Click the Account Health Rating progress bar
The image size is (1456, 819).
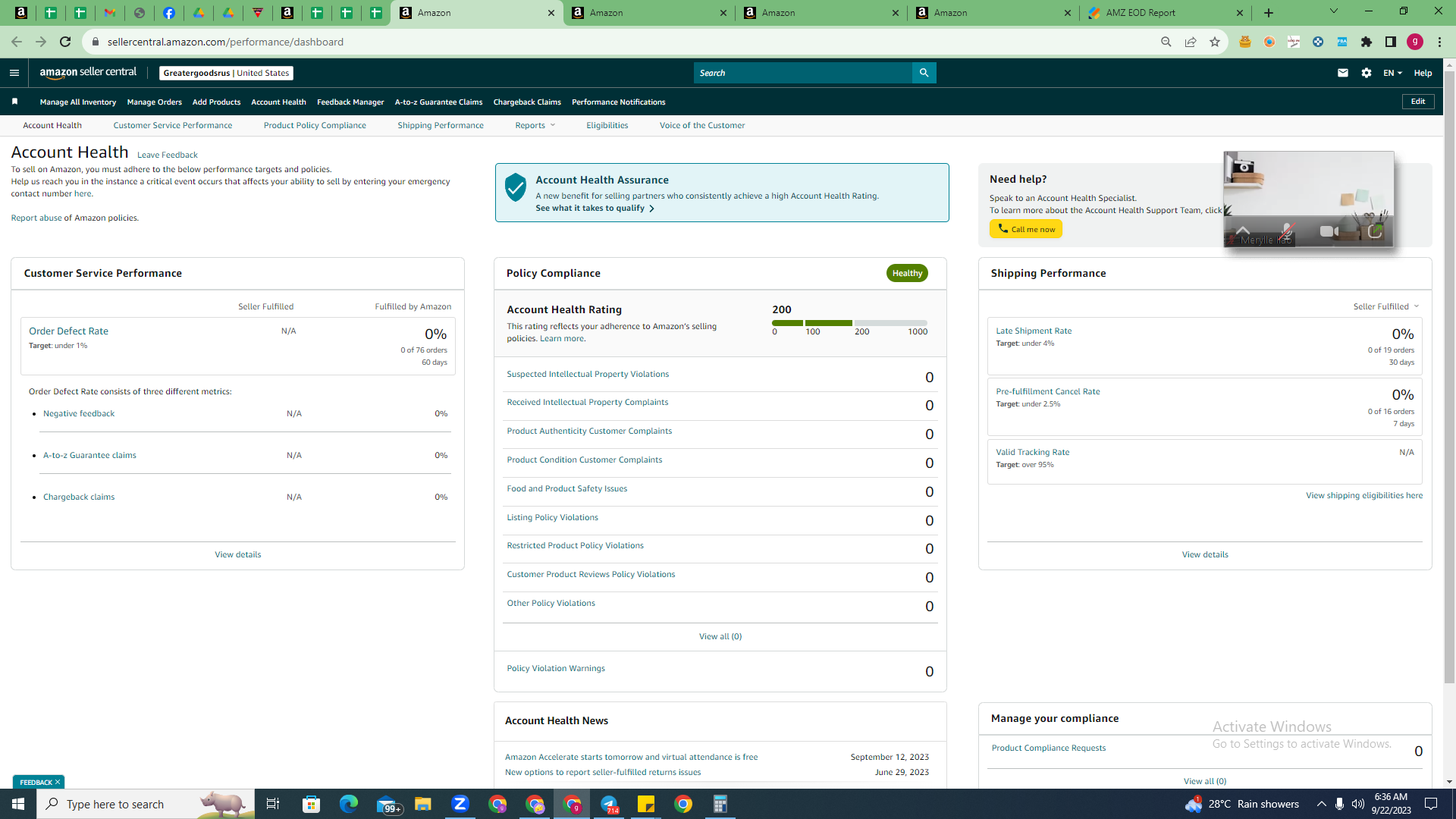click(x=849, y=323)
